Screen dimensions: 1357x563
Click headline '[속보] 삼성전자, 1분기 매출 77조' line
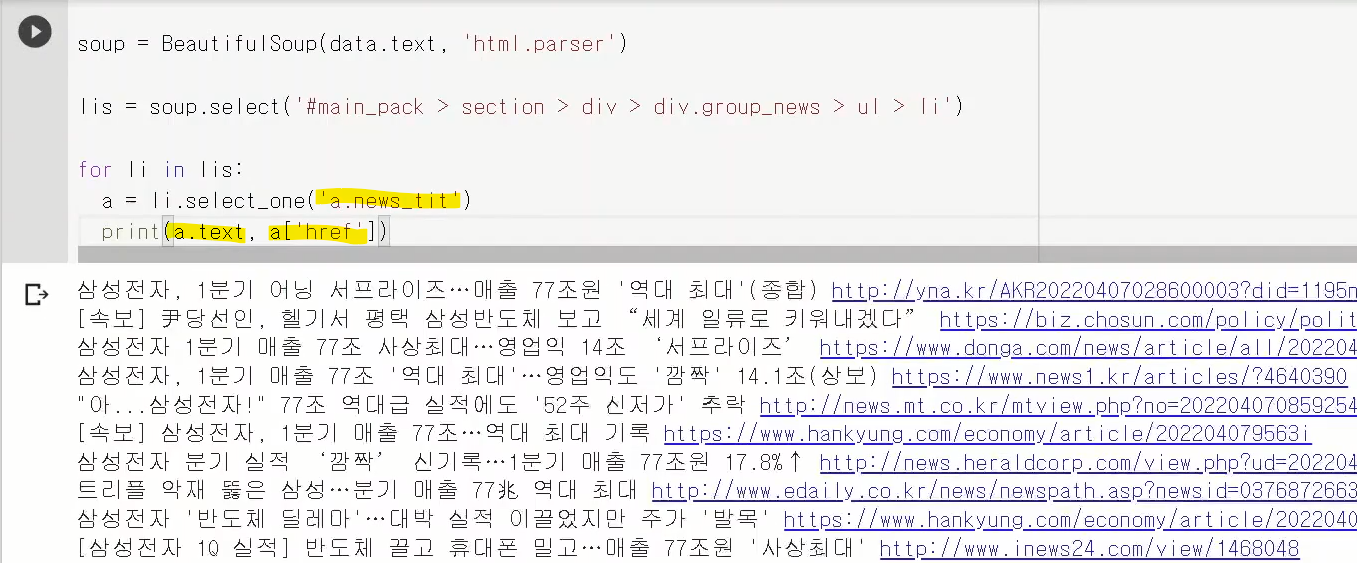click(x=365, y=434)
